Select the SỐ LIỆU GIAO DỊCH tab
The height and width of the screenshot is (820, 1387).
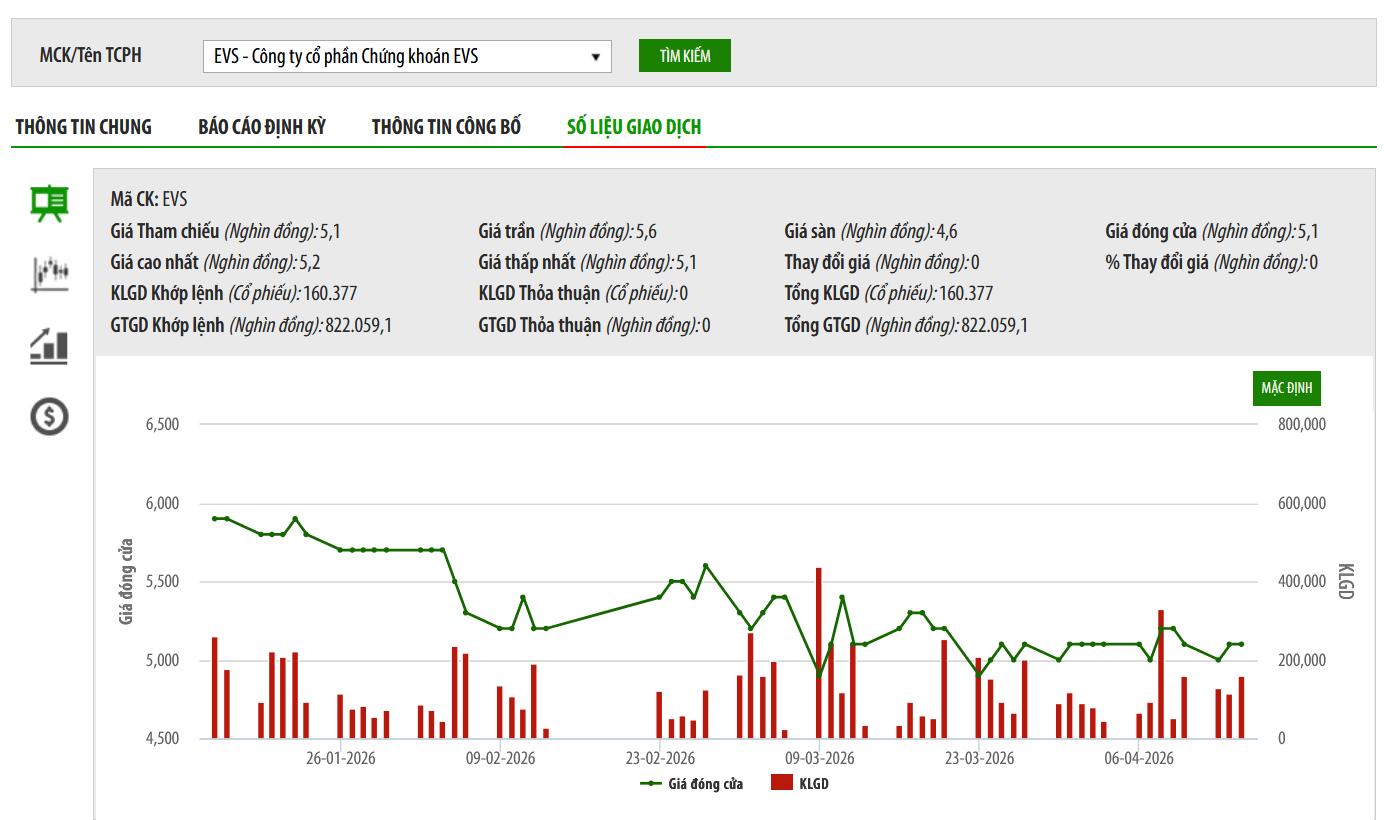point(634,127)
